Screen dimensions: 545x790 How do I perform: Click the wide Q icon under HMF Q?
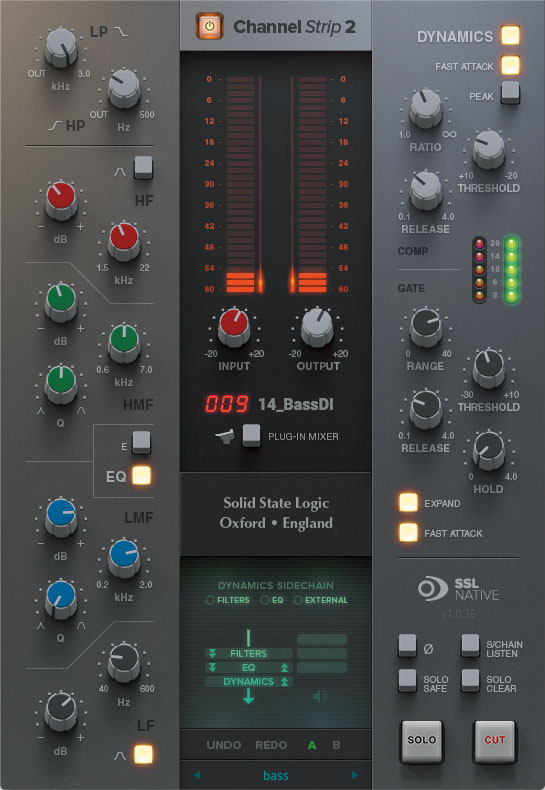(x=81, y=411)
